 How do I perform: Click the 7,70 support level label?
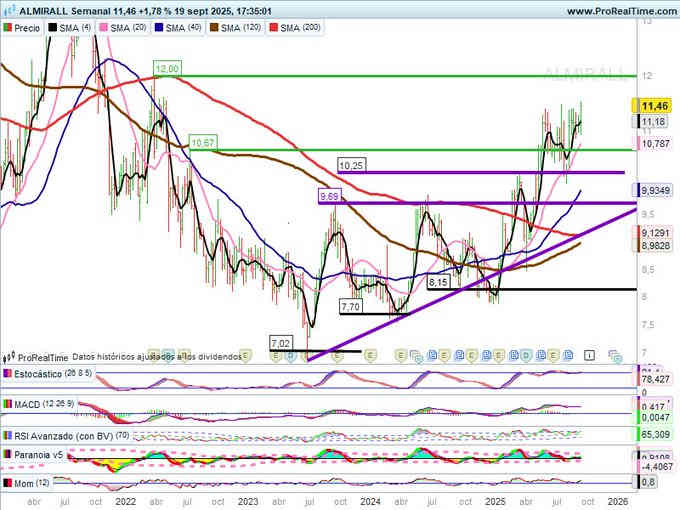350,307
